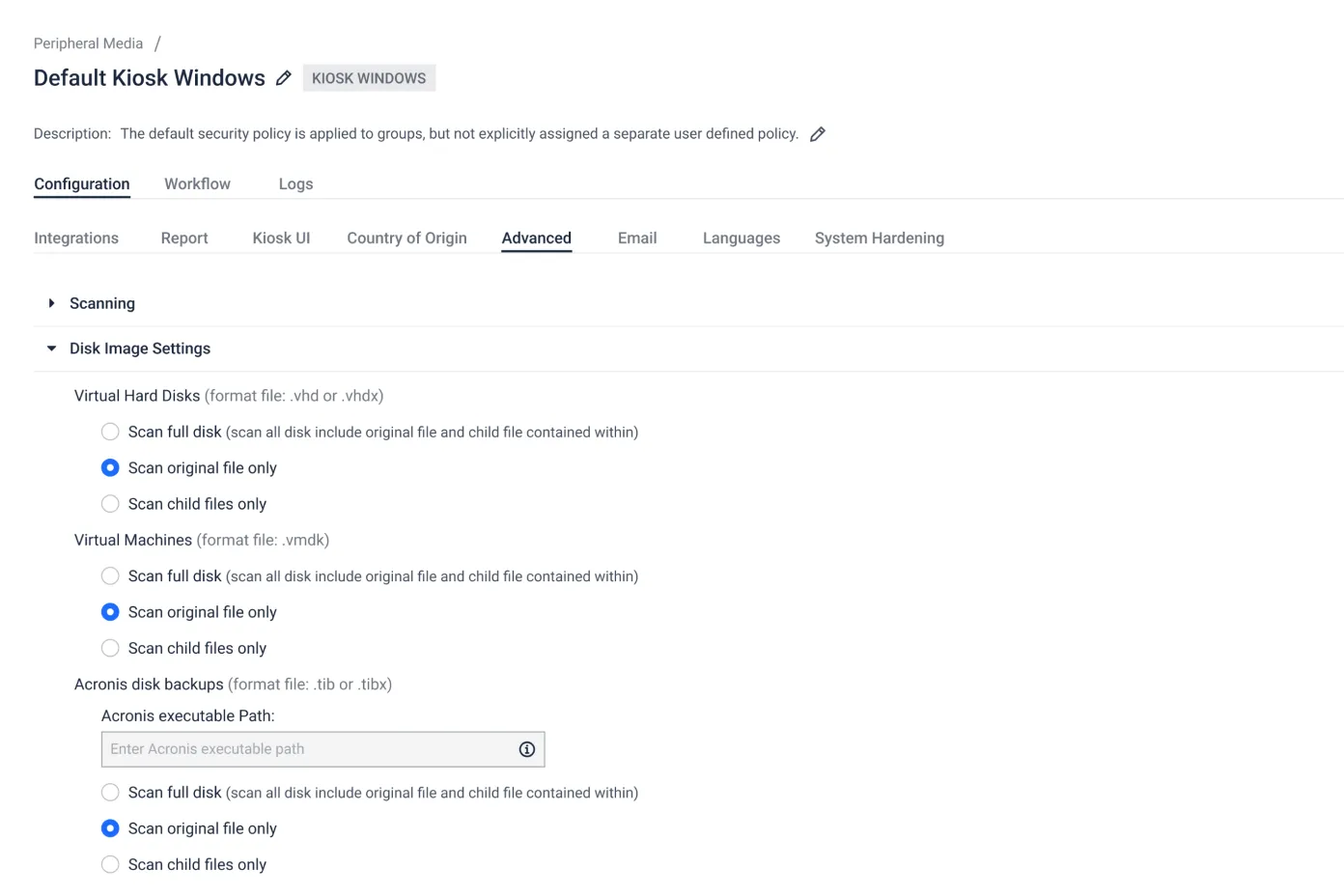Image resolution: width=1344 pixels, height=896 pixels.
Task: Open the System Hardening sub-tab
Action: (x=879, y=238)
